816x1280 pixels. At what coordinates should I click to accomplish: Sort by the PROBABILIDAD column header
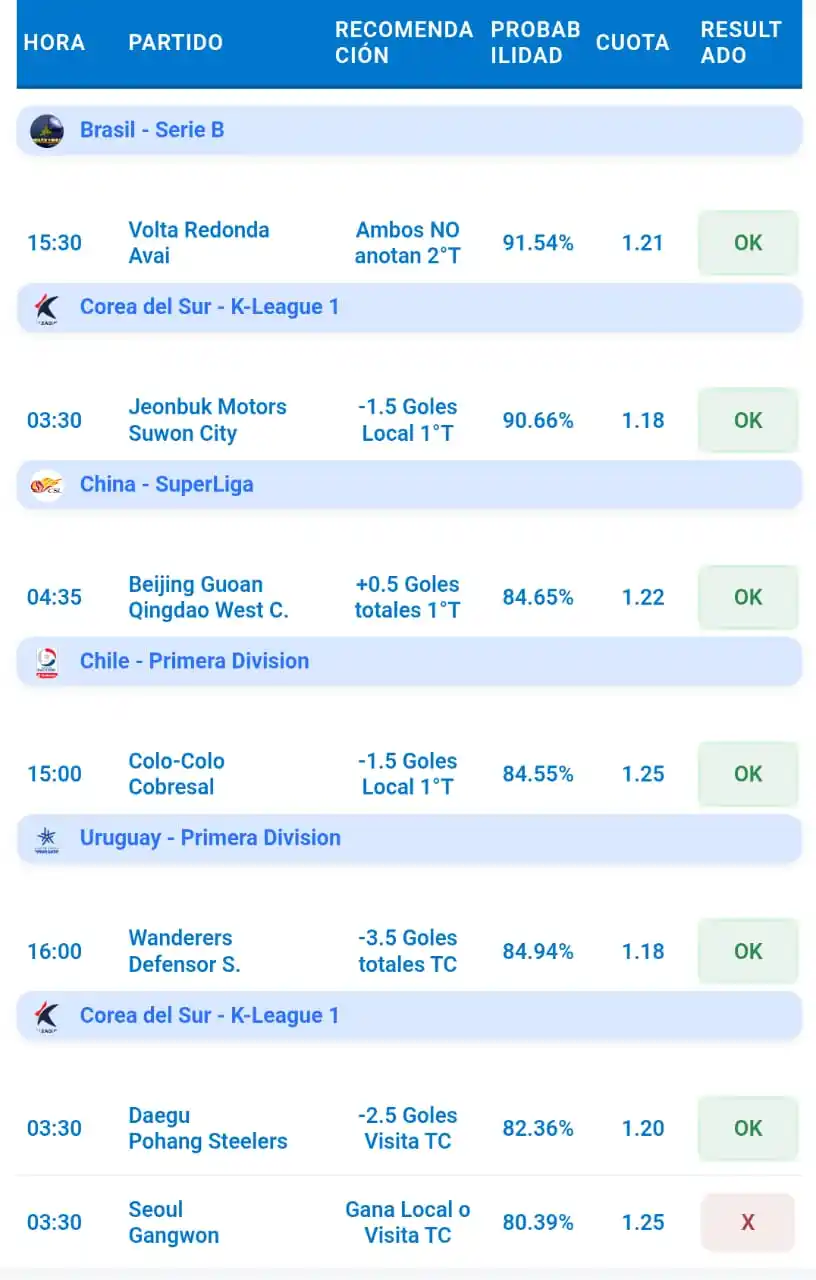point(535,43)
